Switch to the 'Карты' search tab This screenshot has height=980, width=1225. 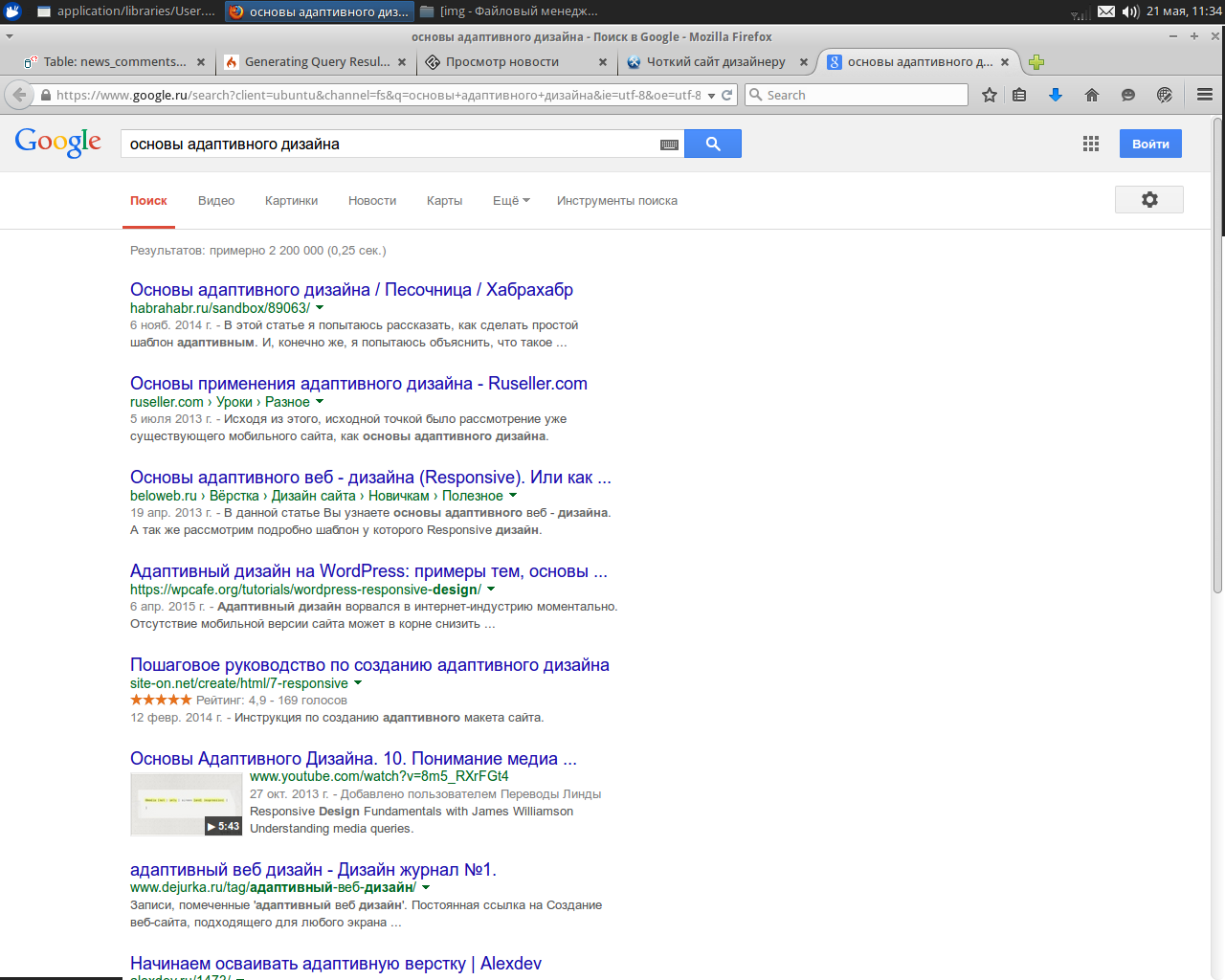[444, 201]
